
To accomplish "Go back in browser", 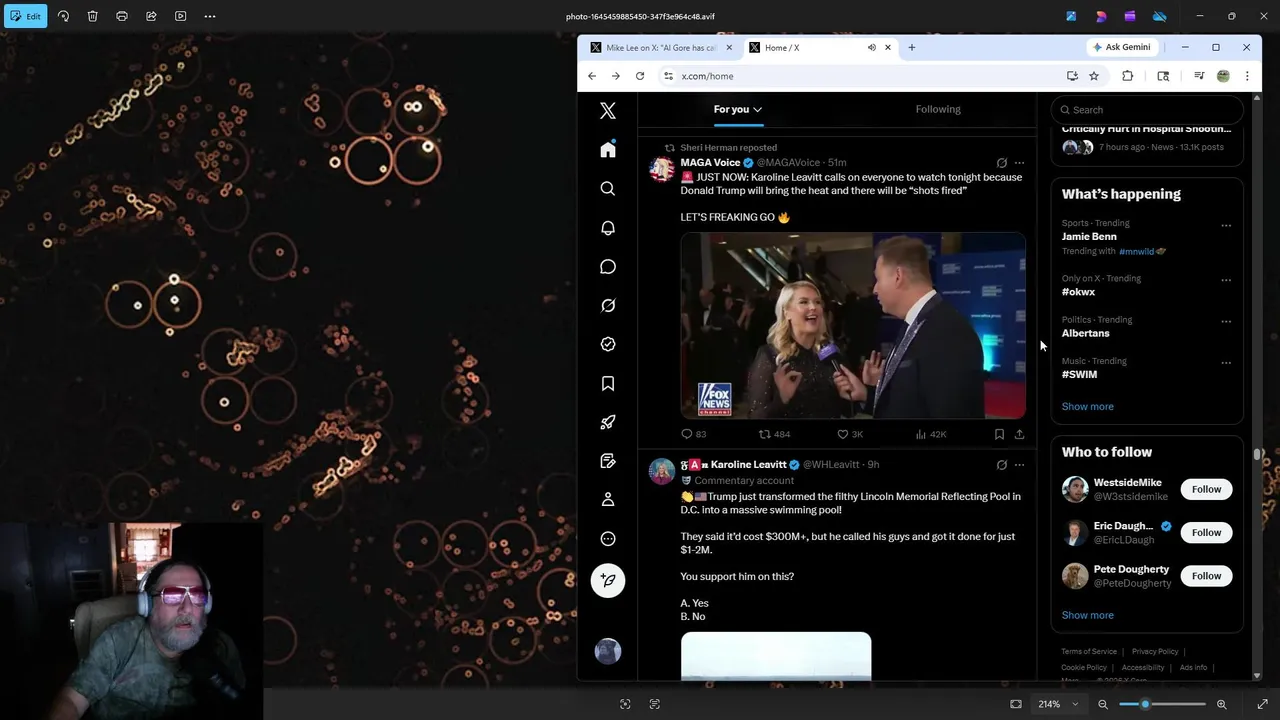I will click(x=592, y=76).
